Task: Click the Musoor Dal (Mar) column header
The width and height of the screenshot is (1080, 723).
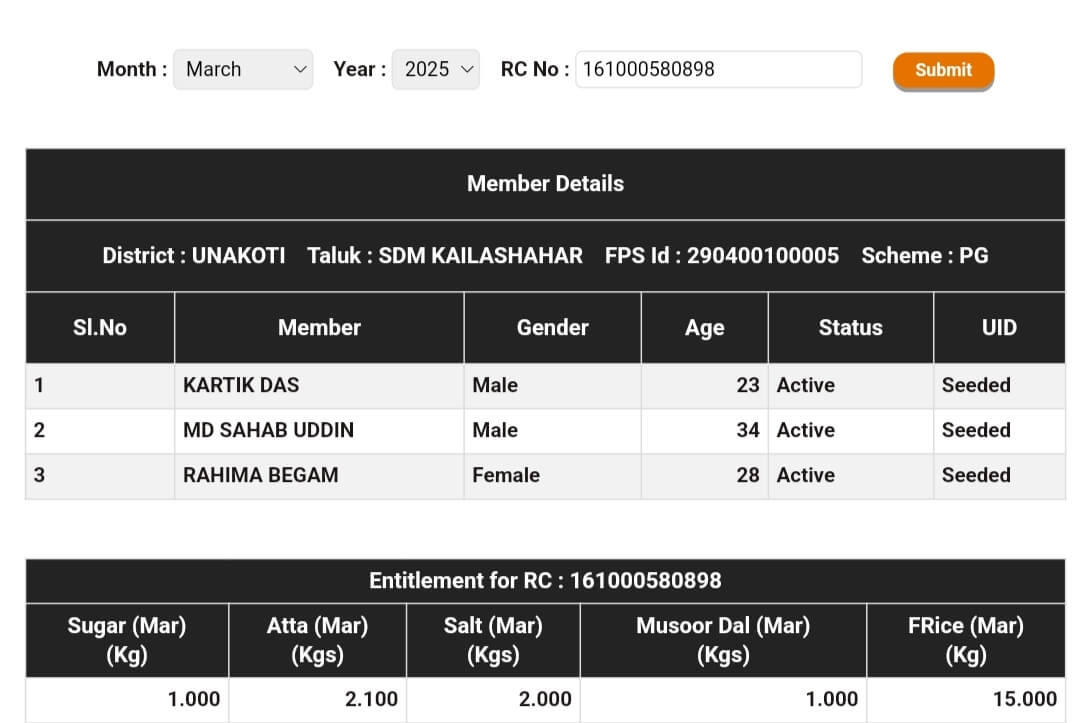Action: pyautogui.click(x=722, y=640)
